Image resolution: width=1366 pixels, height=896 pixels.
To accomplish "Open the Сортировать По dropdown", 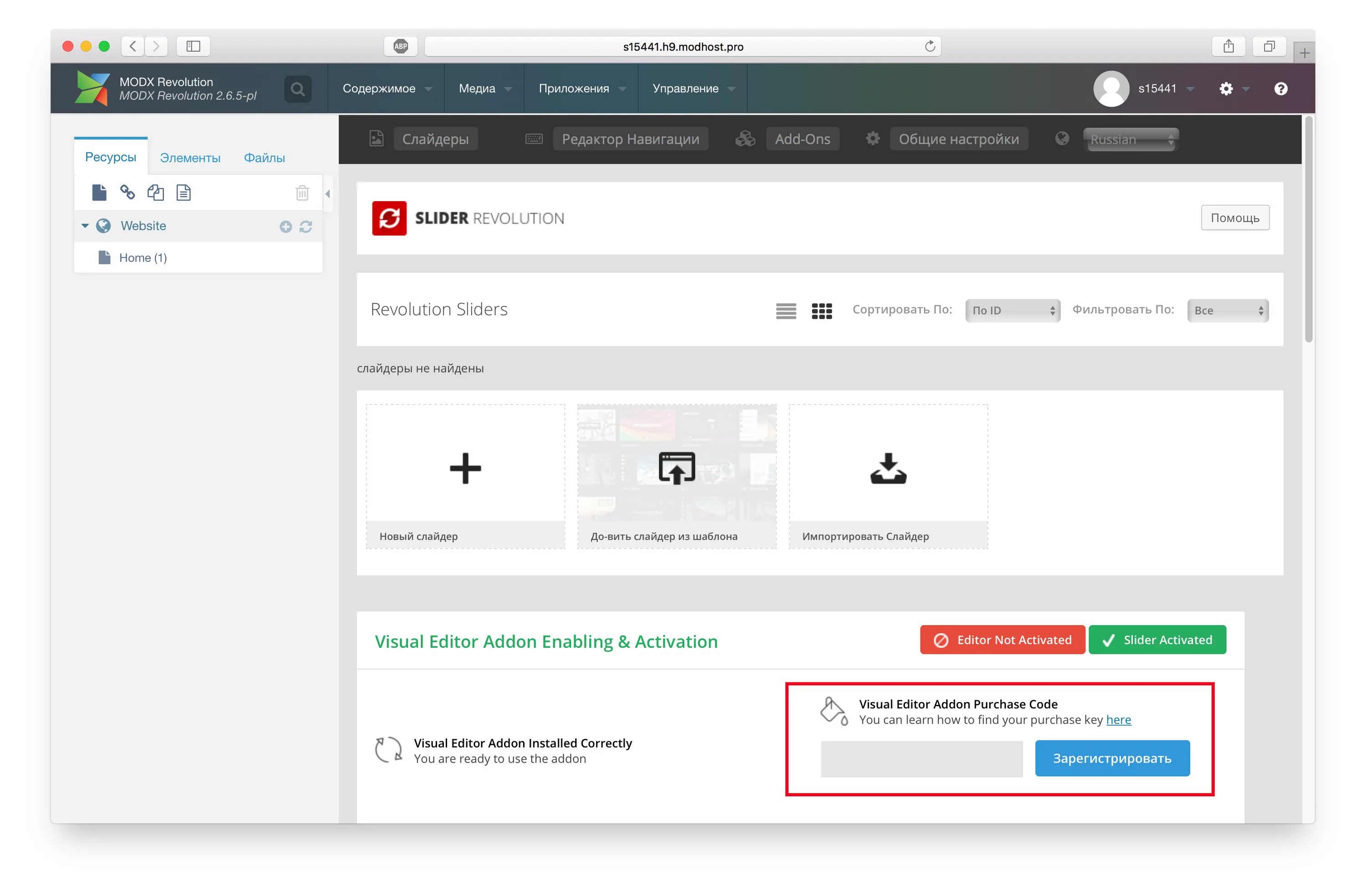I will pos(1013,311).
